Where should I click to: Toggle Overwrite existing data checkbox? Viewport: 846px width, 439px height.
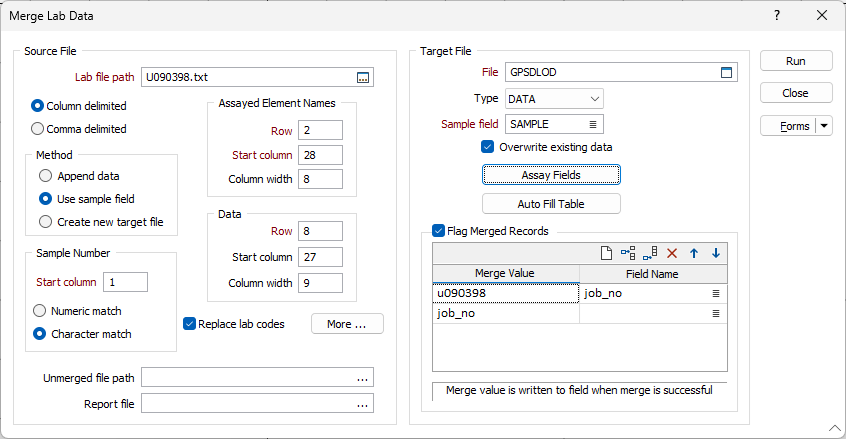tap(487, 147)
